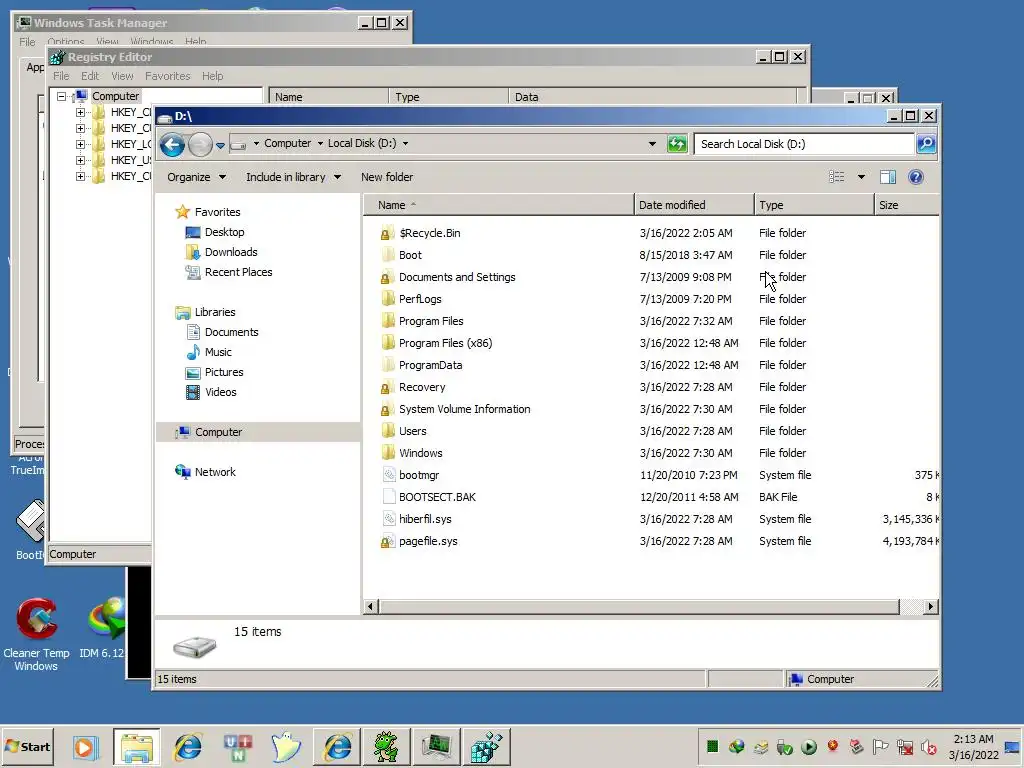Screen dimensions: 1024x768
Task: Click horizontal scrollbar left arrow
Action: coord(370,607)
